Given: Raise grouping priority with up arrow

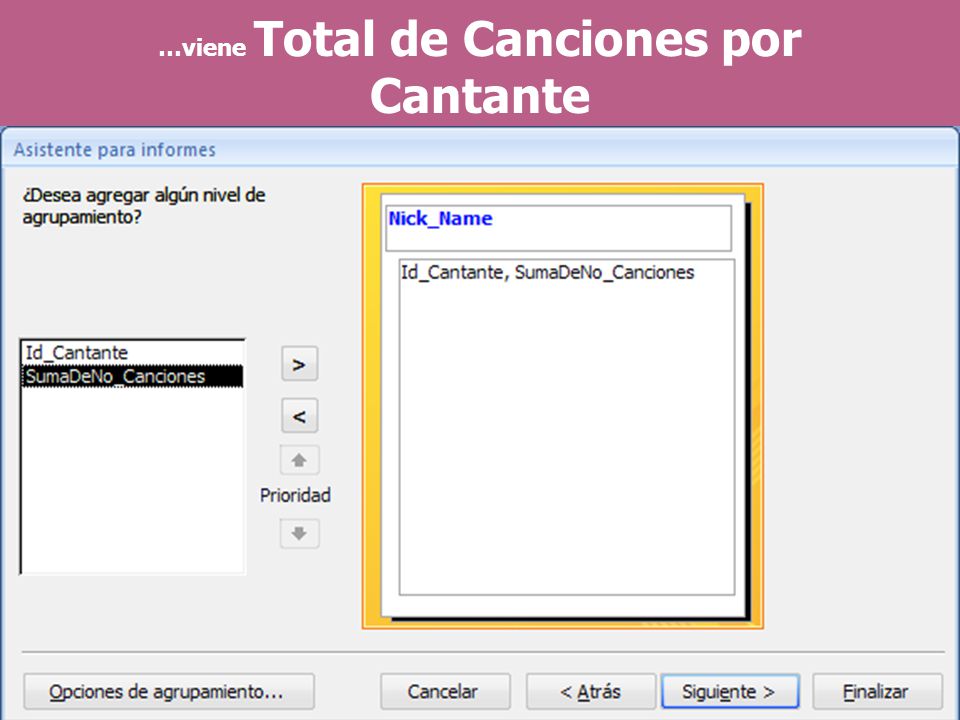Looking at the screenshot, I should click(x=299, y=460).
